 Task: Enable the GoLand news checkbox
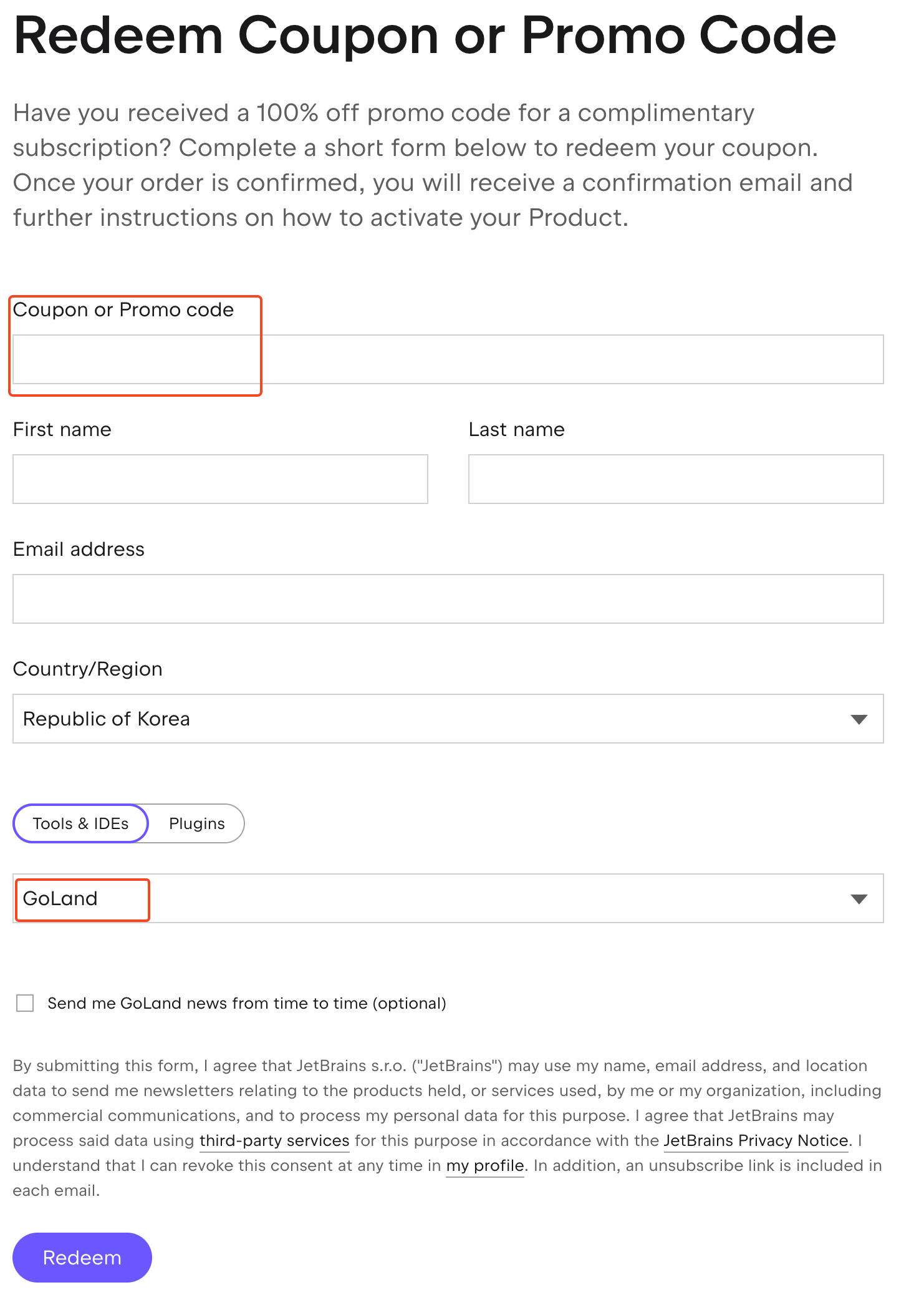[25, 1003]
